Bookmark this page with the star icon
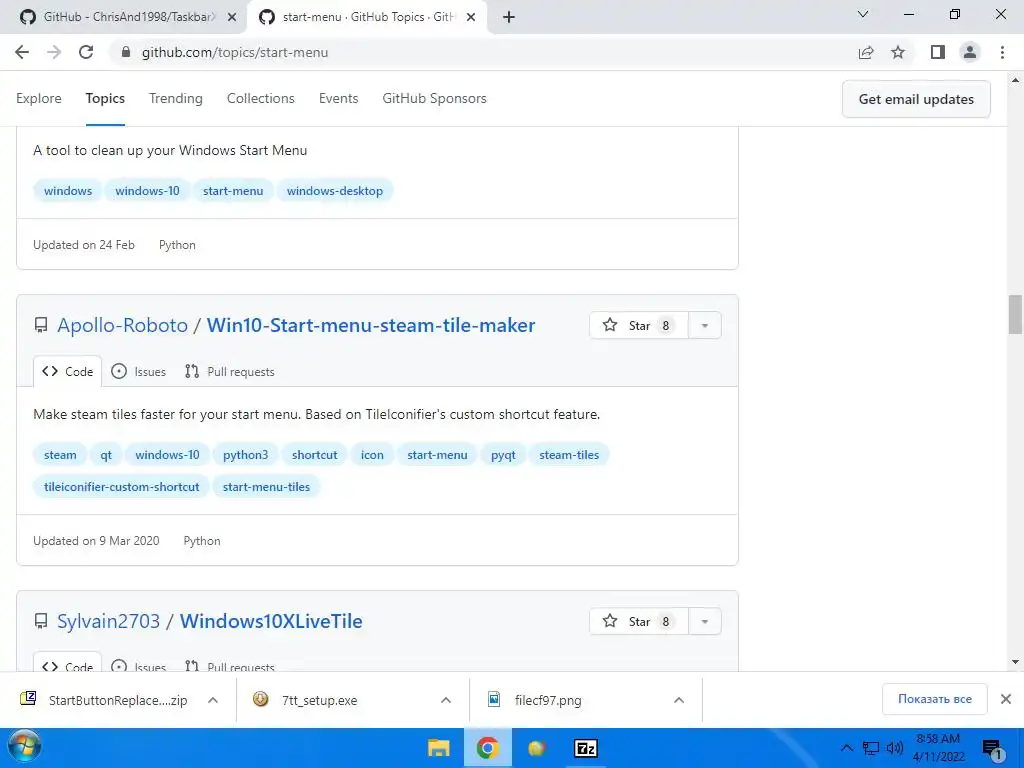The image size is (1024, 768). tap(898, 52)
